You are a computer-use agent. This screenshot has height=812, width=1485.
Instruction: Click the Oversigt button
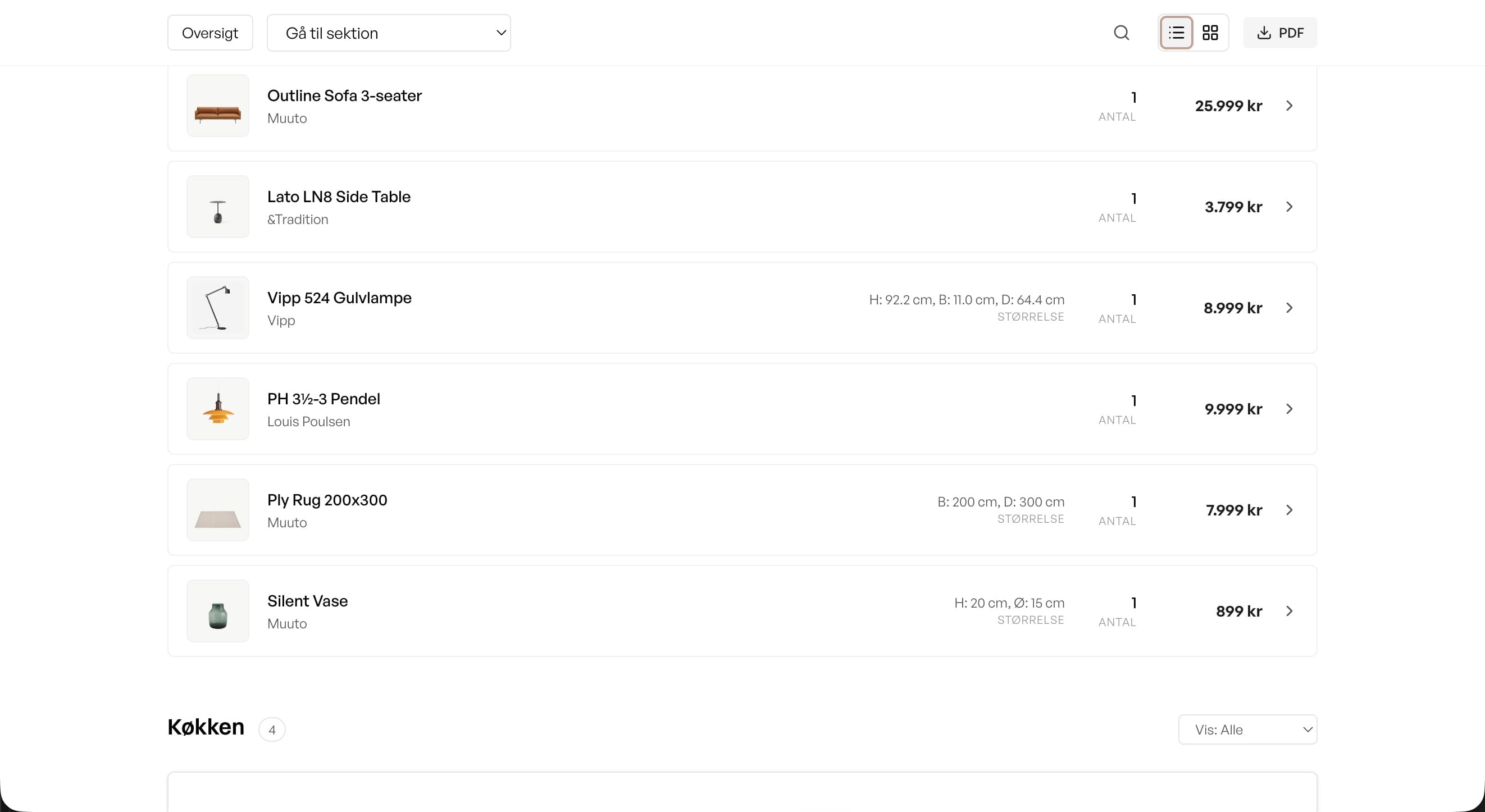click(210, 33)
